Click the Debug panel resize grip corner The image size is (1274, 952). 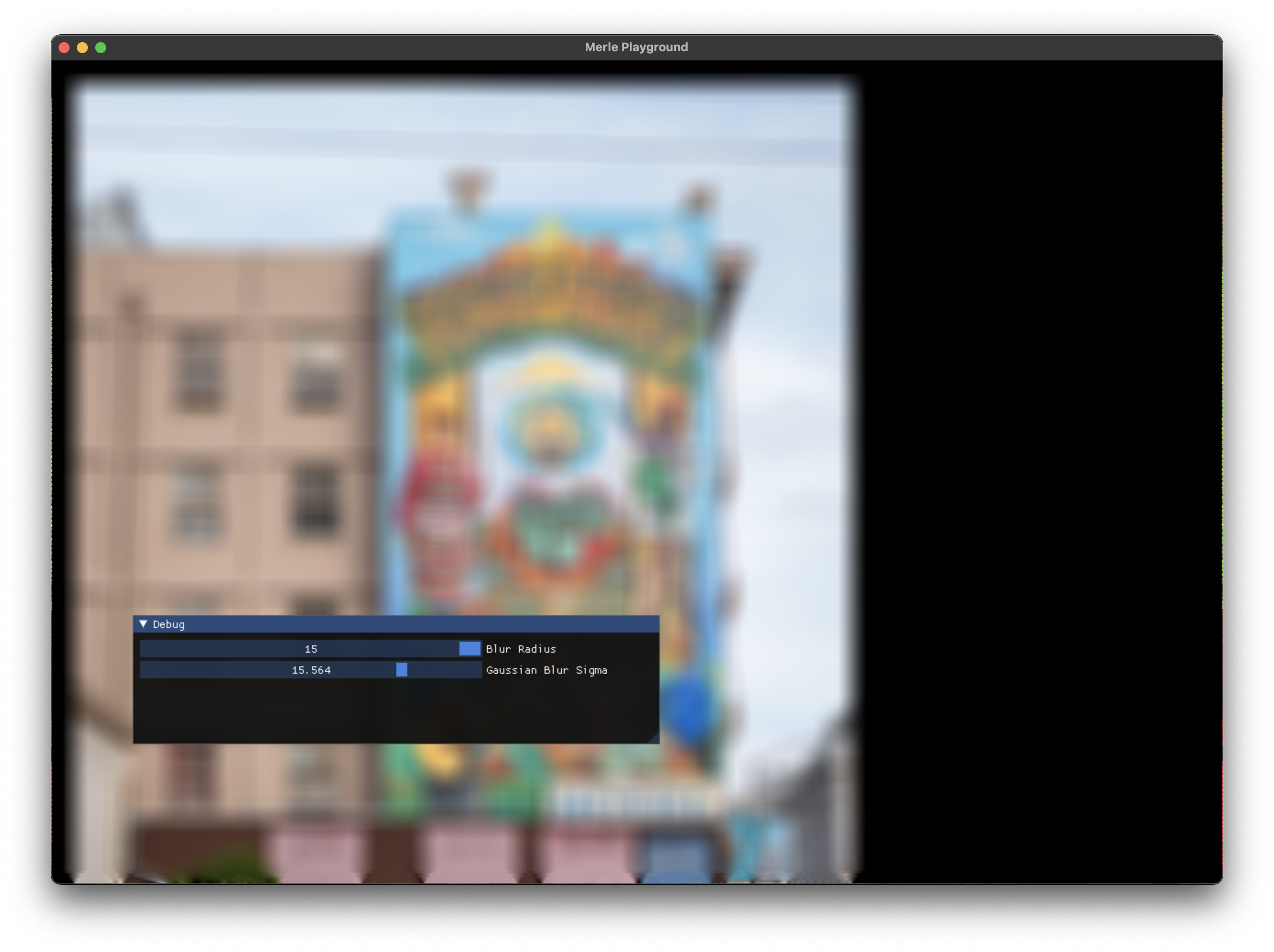click(653, 738)
